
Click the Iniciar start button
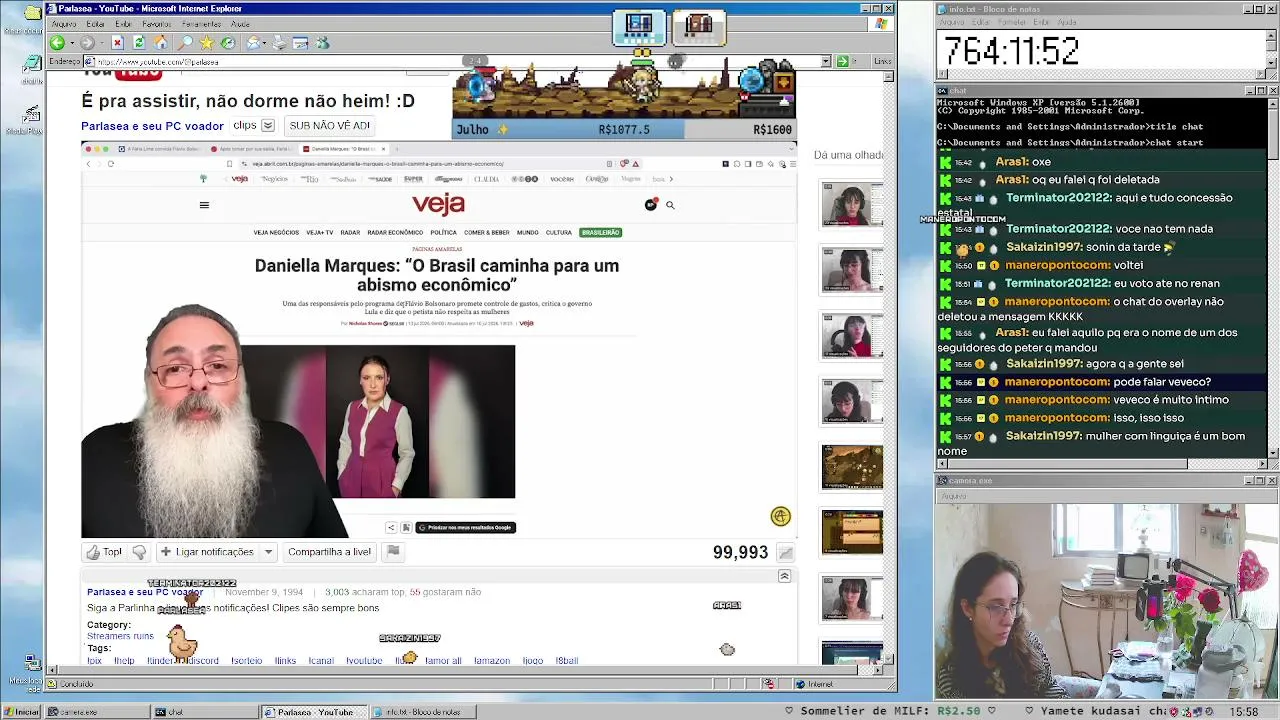(x=22, y=712)
